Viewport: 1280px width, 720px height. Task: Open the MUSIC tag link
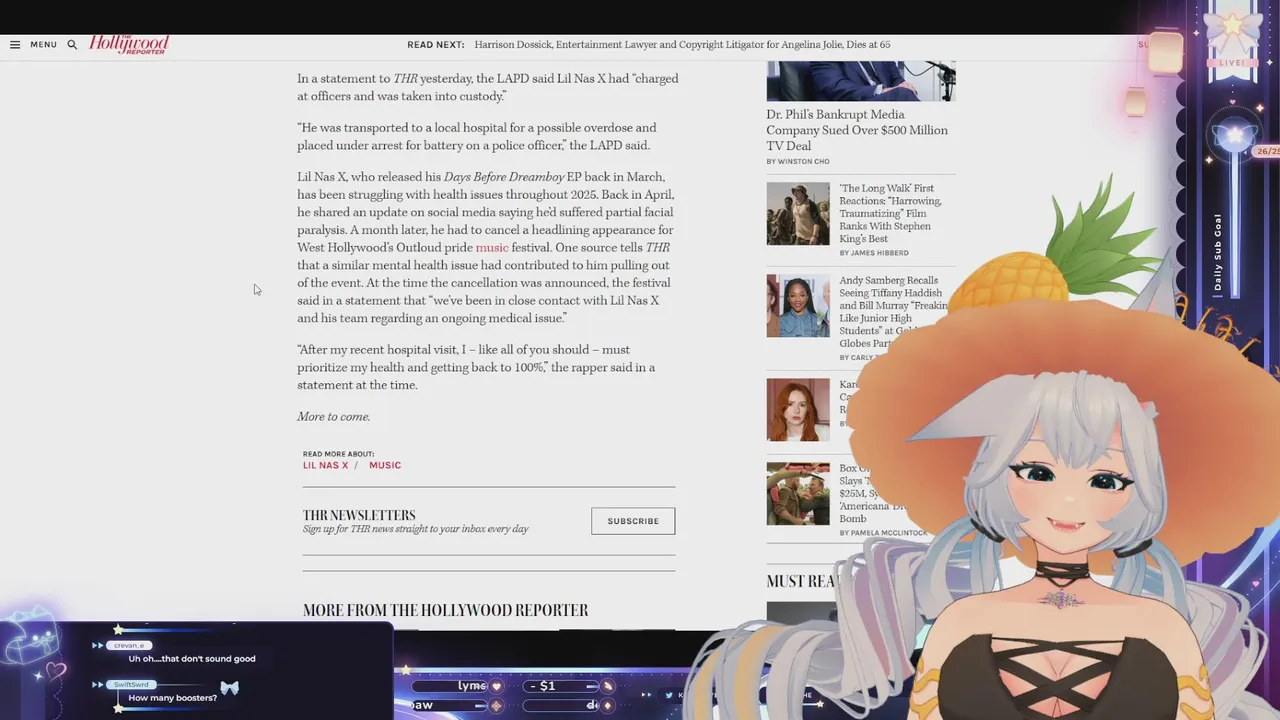[385, 465]
